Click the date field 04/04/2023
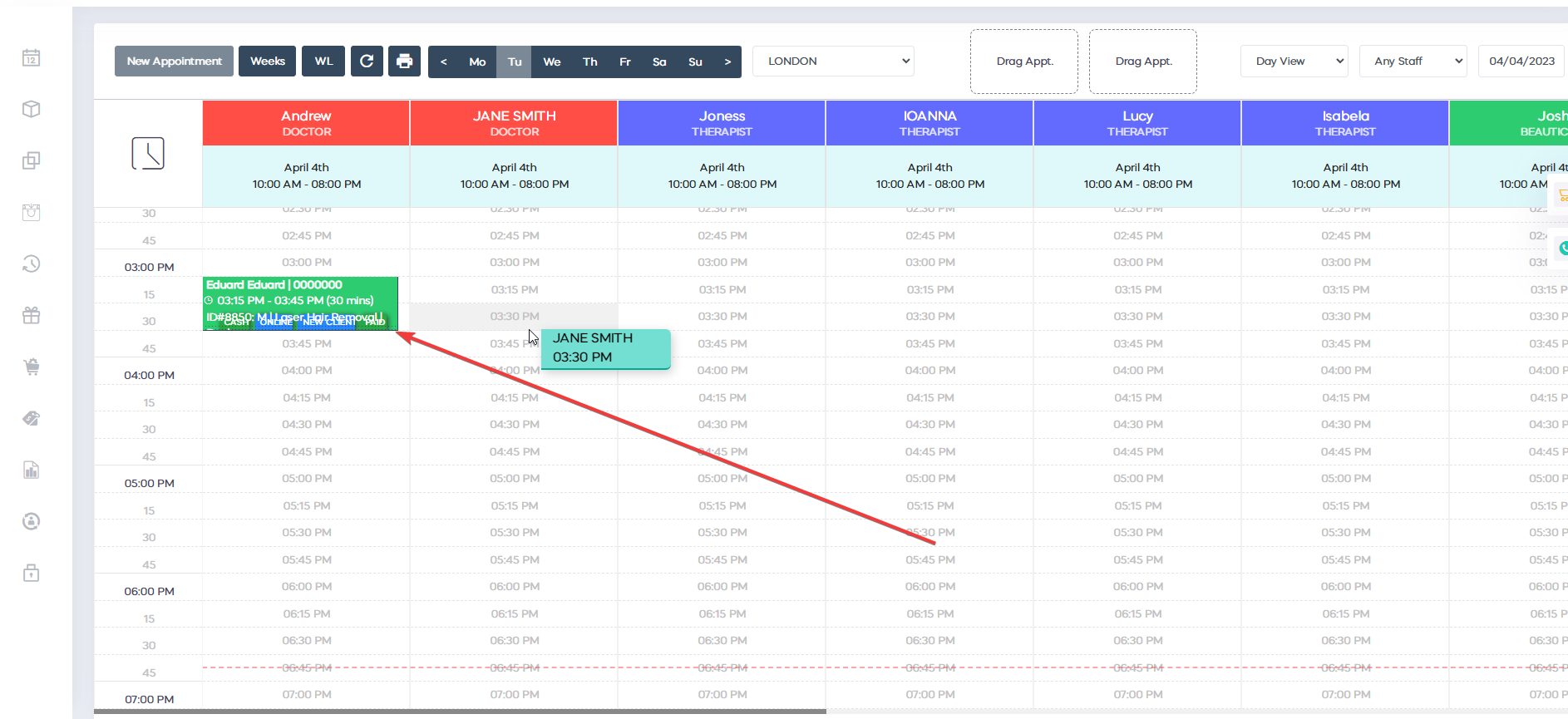 tap(1521, 61)
